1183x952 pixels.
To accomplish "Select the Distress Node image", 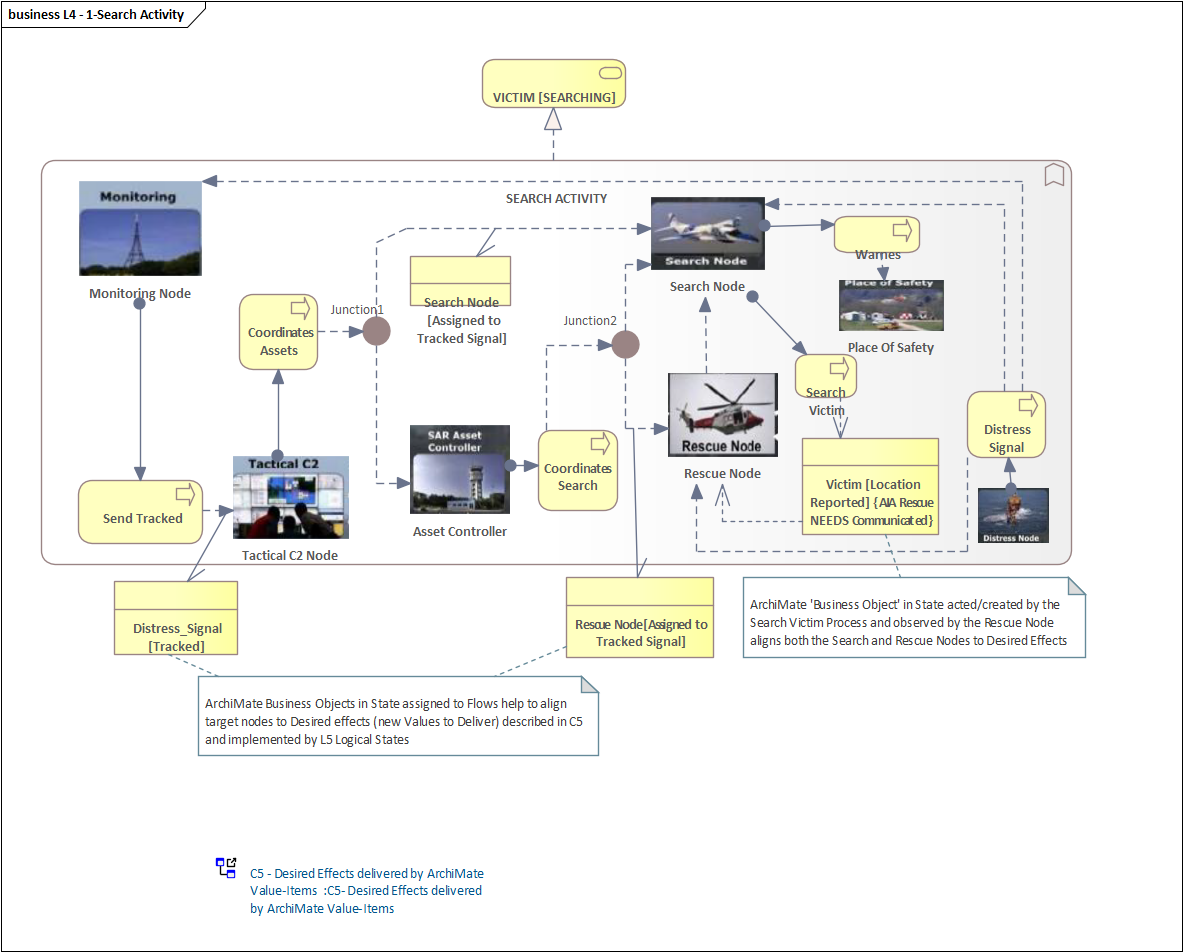I will (1012, 515).
